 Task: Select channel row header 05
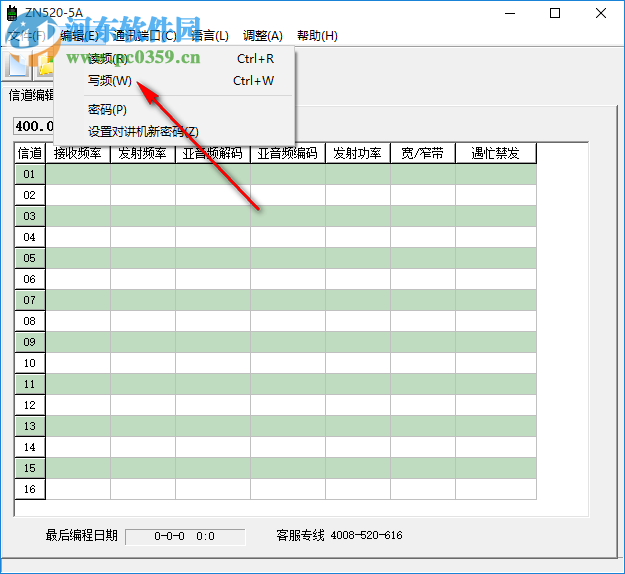point(30,258)
